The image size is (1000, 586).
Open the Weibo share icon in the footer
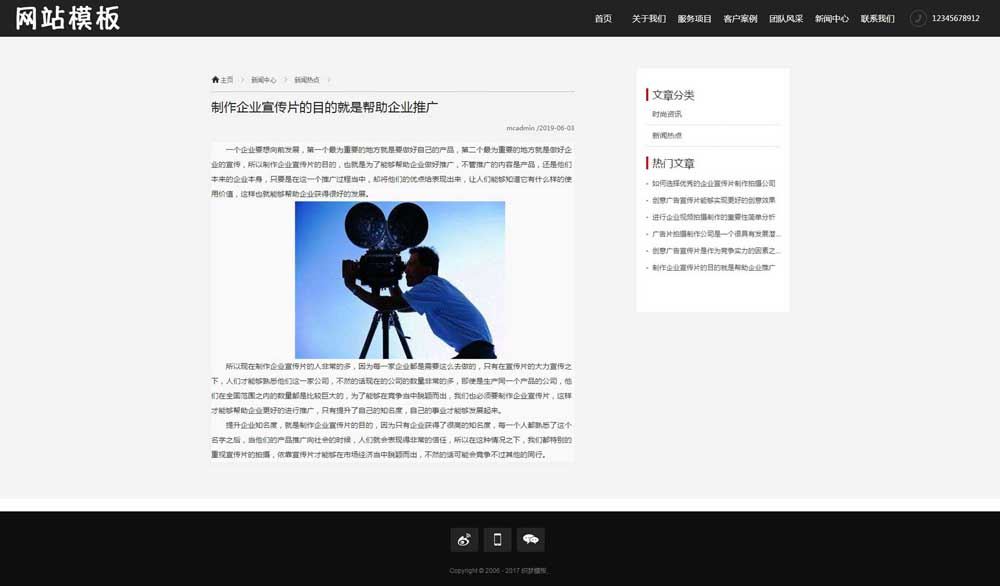click(x=463, y=539)
